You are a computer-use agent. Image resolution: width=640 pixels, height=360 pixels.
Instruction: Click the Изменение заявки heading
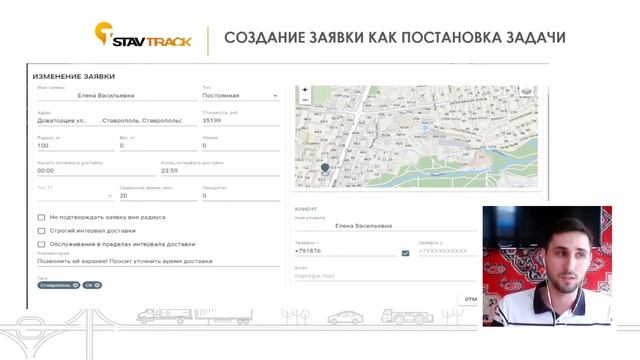(73, 76)
